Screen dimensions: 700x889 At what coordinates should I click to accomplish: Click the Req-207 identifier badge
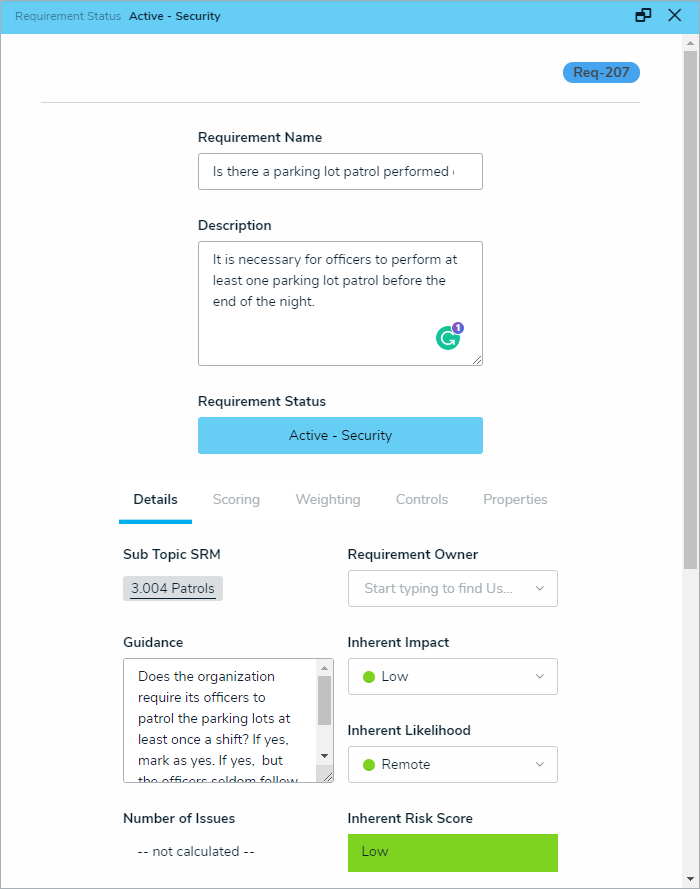click(x=601, y=73)
